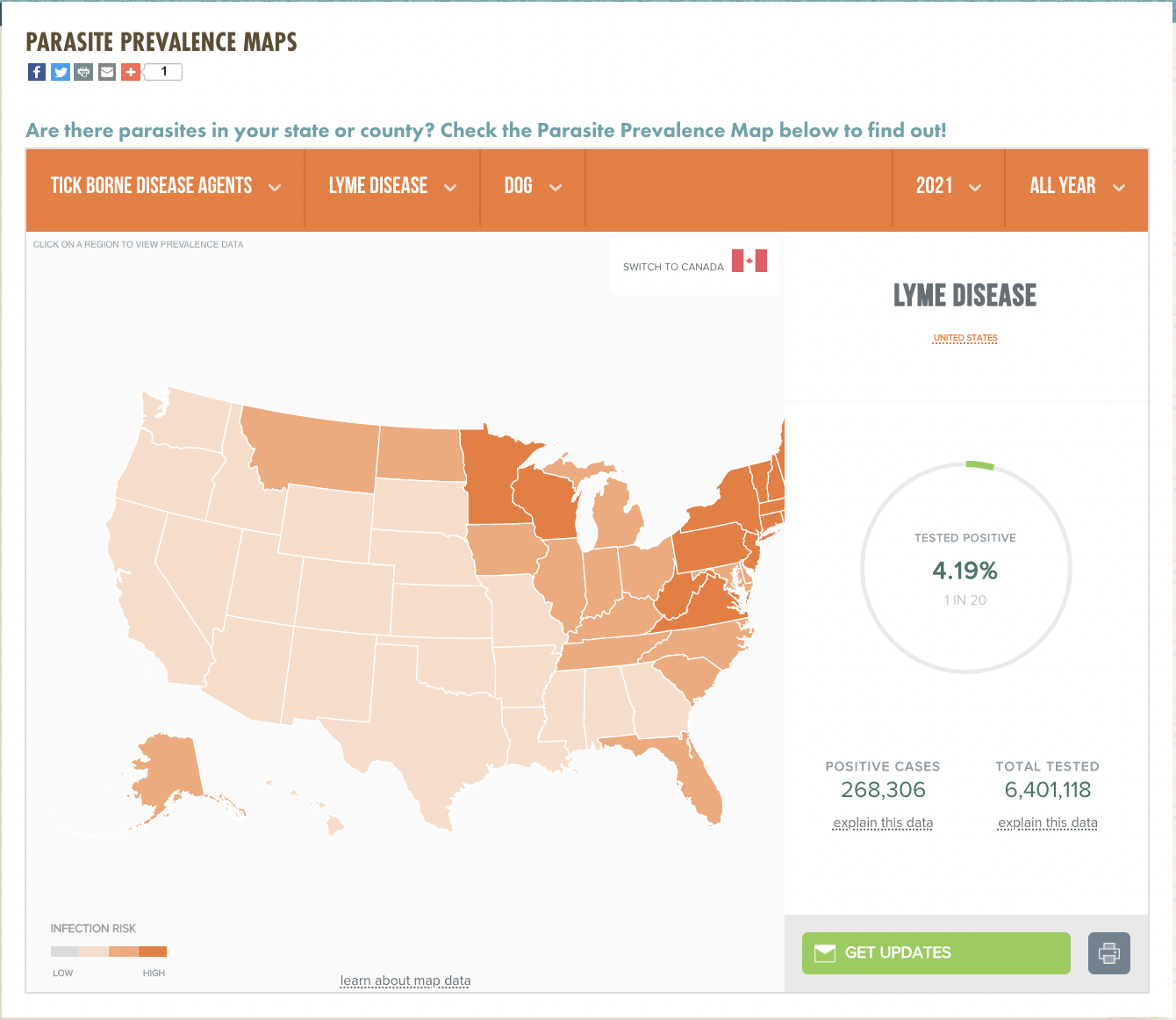Click the Canadian flag icon

click(x=749, y=261)
